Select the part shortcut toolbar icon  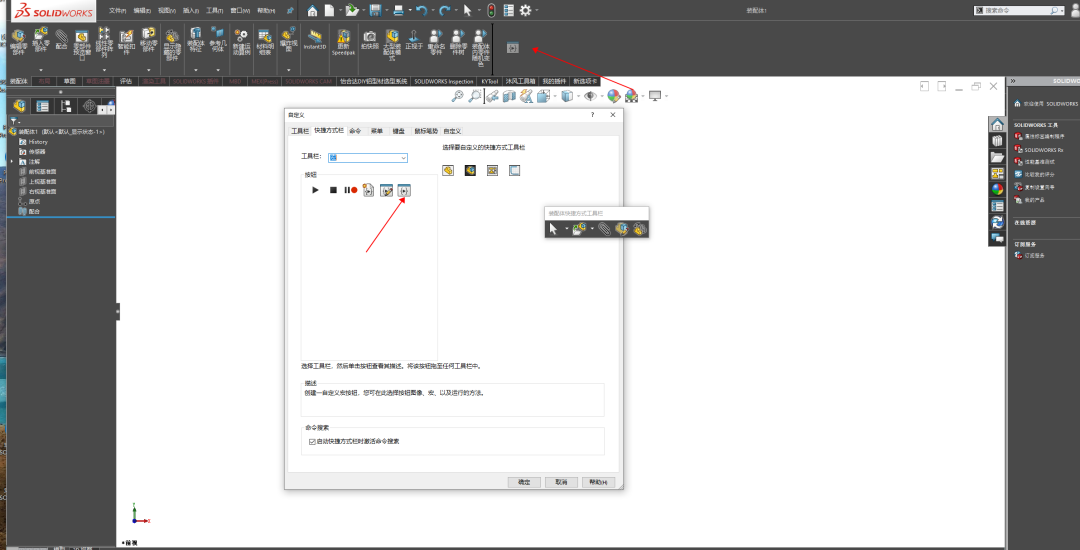(448, 170)
